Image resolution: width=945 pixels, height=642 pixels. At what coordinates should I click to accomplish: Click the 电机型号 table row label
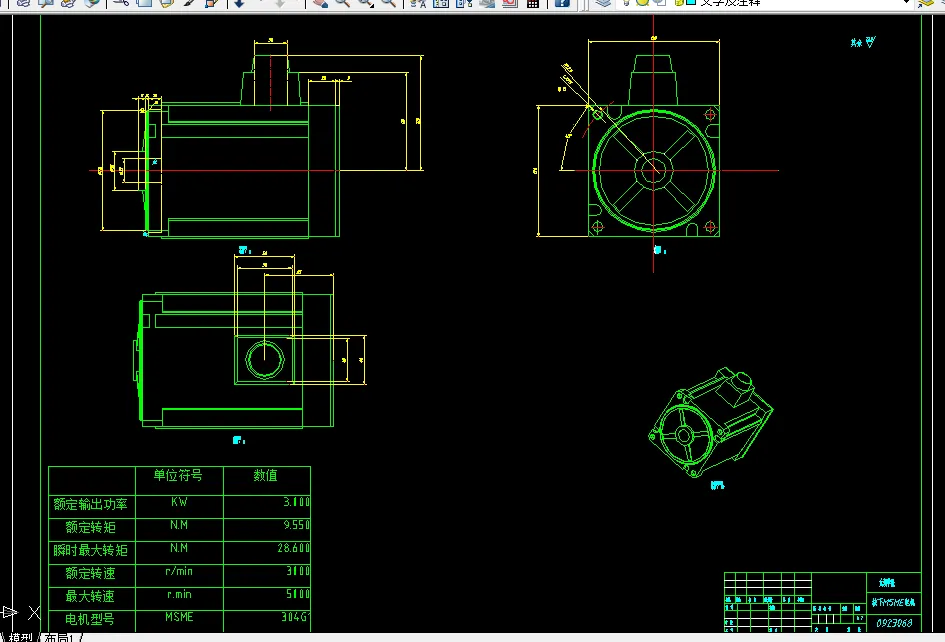90,619
